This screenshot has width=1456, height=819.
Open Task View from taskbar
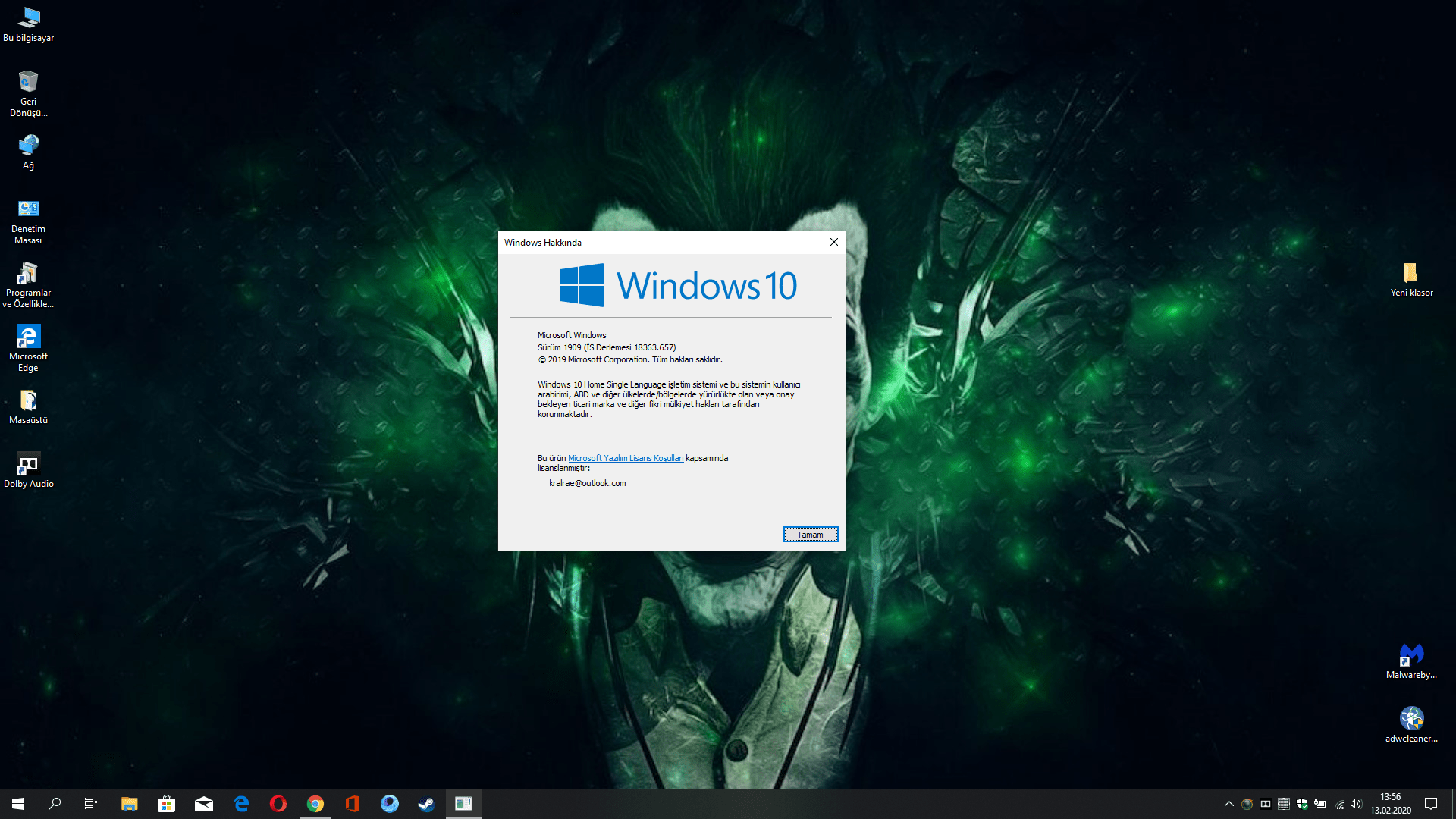click(x=91, y=804)
